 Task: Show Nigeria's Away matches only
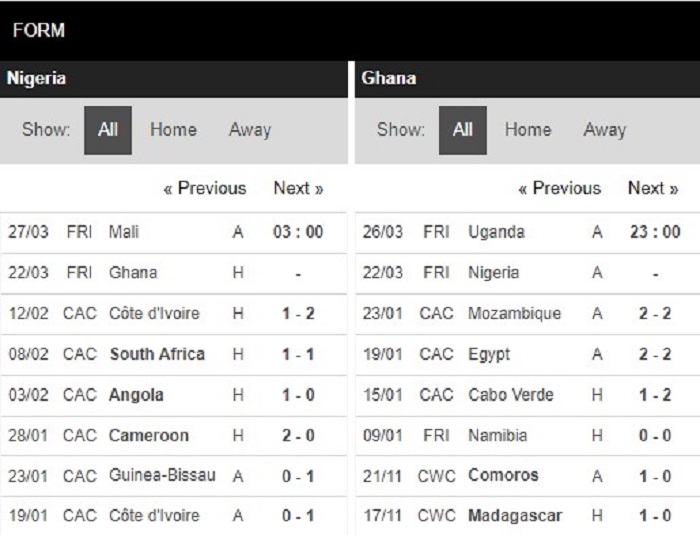pos(250,130)
